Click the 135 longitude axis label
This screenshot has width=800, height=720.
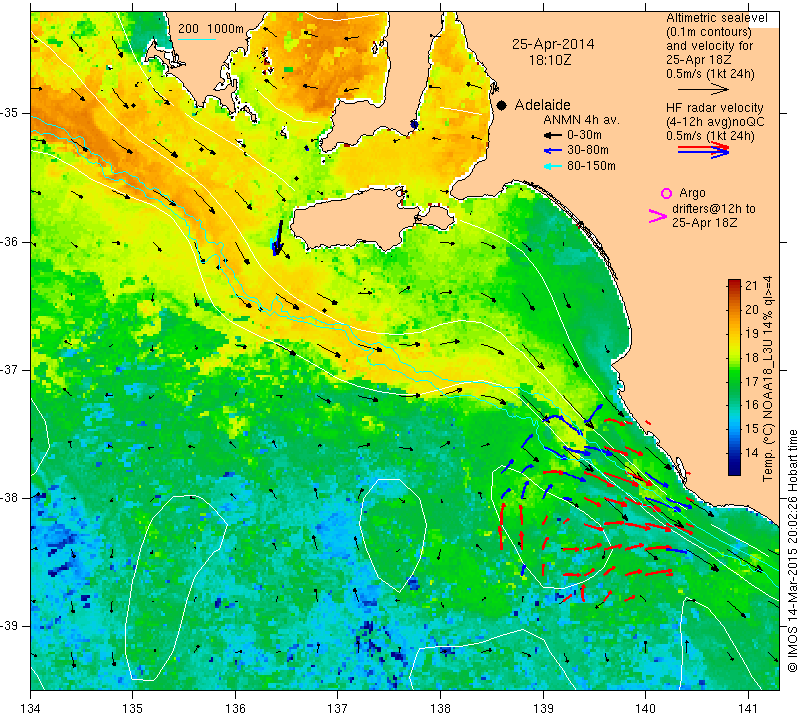133,709
